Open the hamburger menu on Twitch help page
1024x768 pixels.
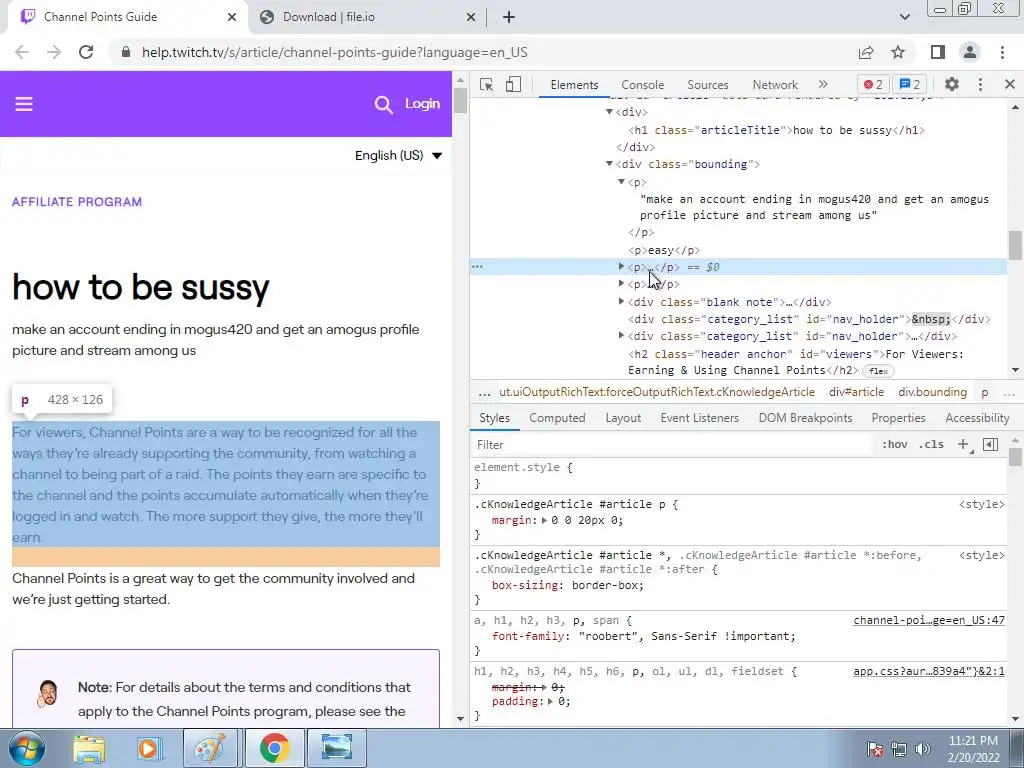coord(24,104)
